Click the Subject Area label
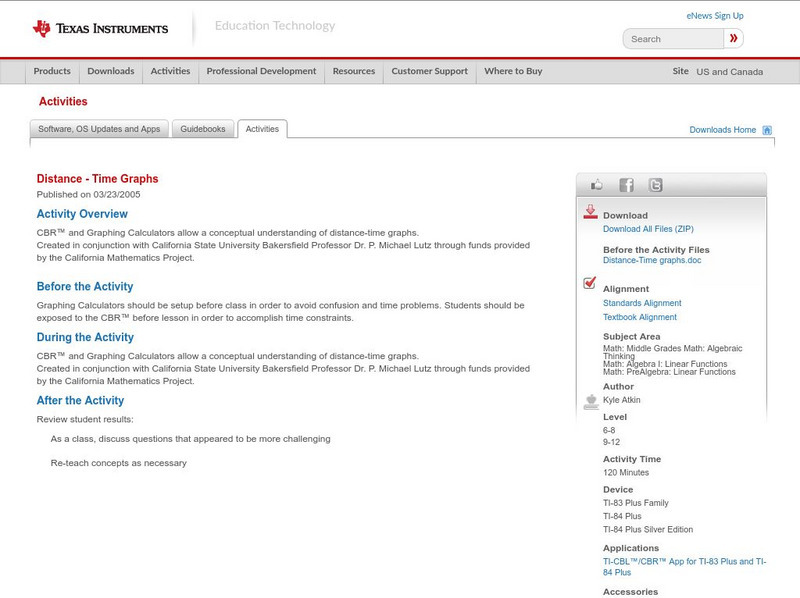 [x=632, y=337]
